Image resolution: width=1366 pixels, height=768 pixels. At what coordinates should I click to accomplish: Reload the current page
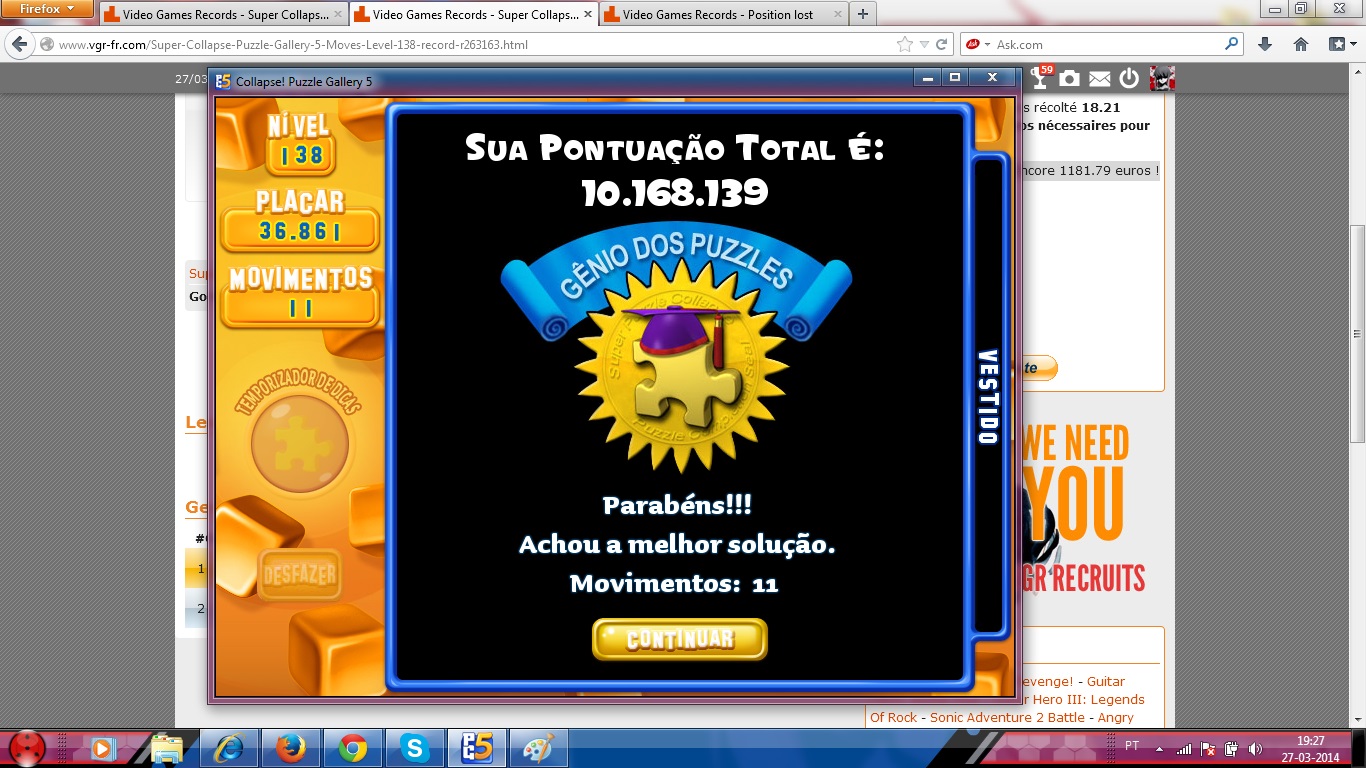coord(942,44)
